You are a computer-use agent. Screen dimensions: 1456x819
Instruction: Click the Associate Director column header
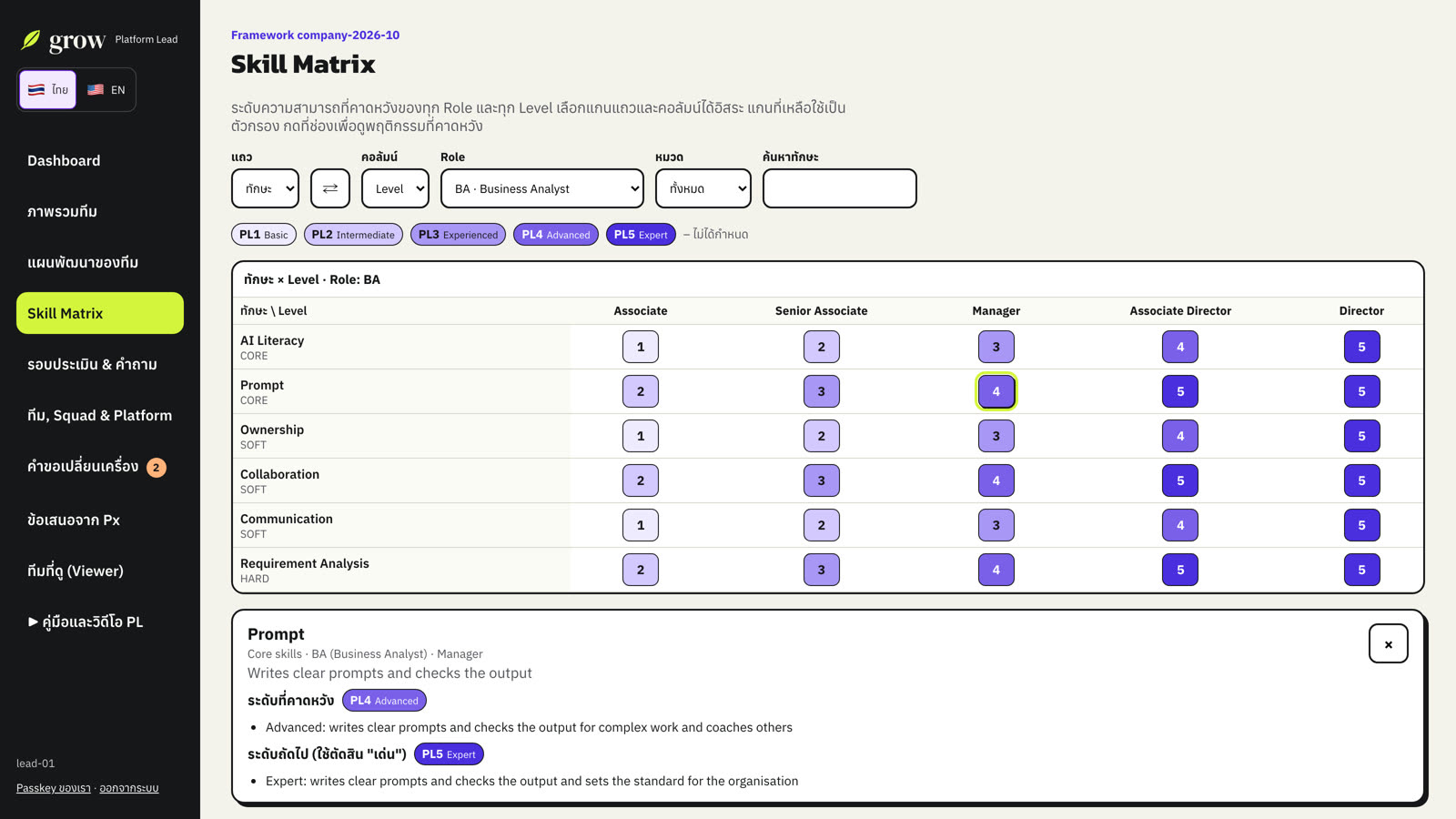pyautogui.click(x=1180, y=310)
